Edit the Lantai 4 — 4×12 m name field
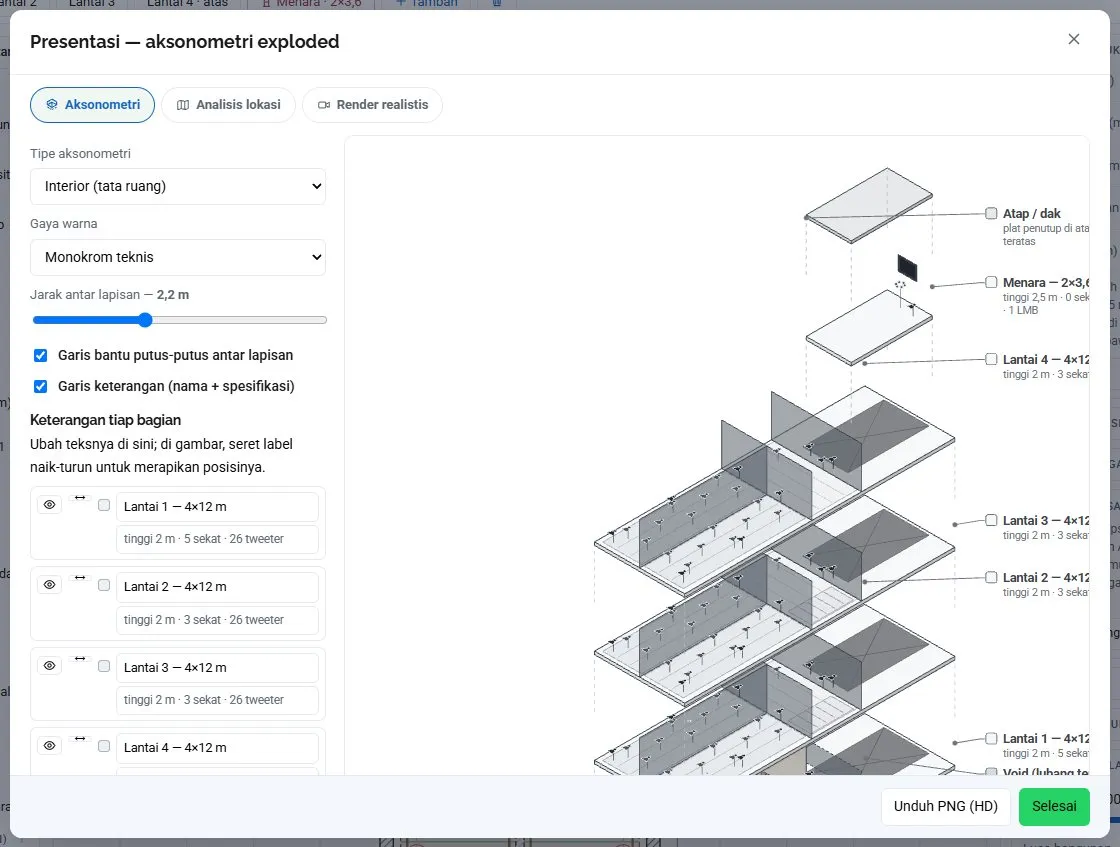Image resolution: width=1120 pixels, height=847 pixels. pyautogui.click(x=217, y=748)
